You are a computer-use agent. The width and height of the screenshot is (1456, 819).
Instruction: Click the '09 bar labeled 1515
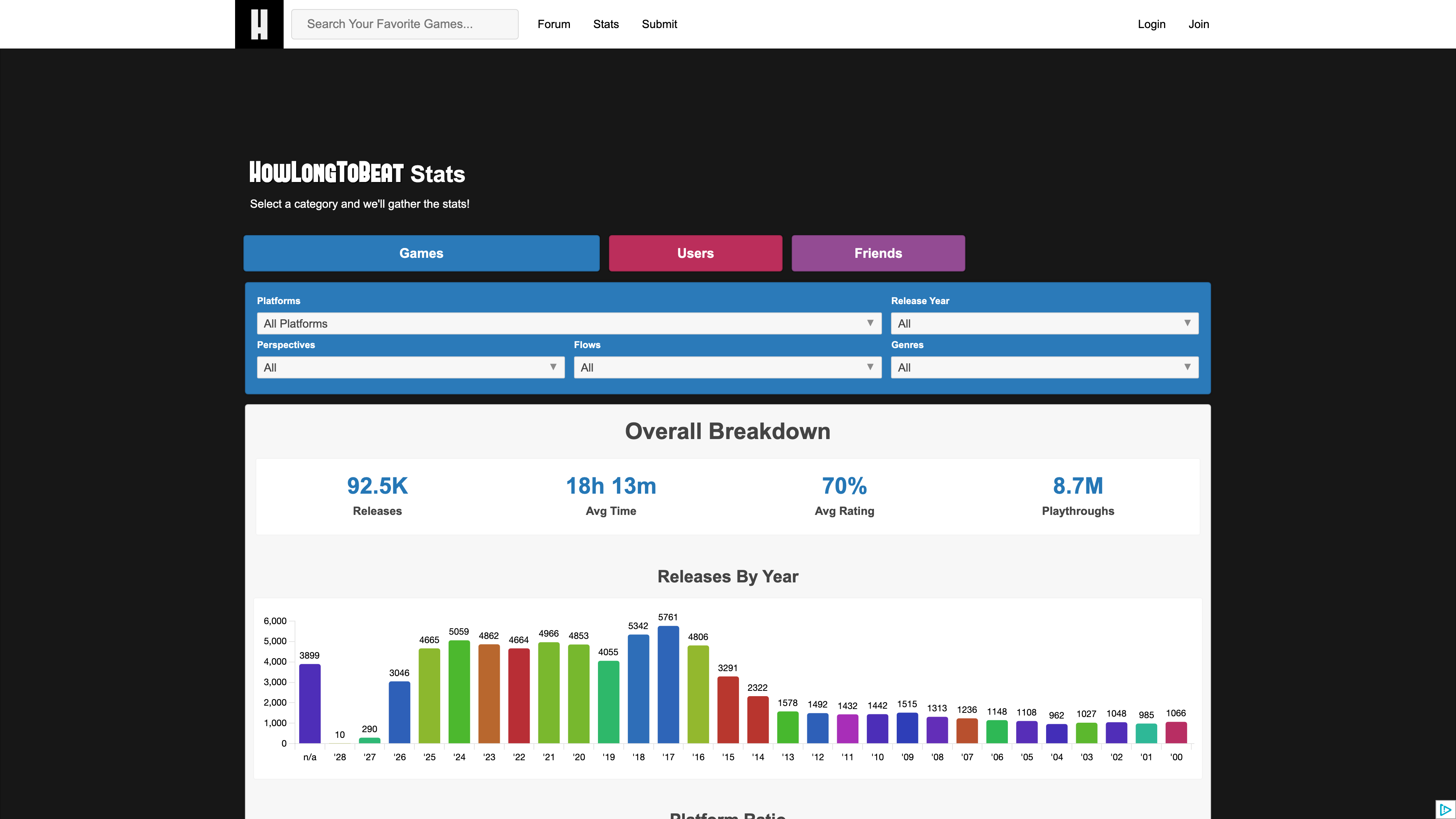907,728
